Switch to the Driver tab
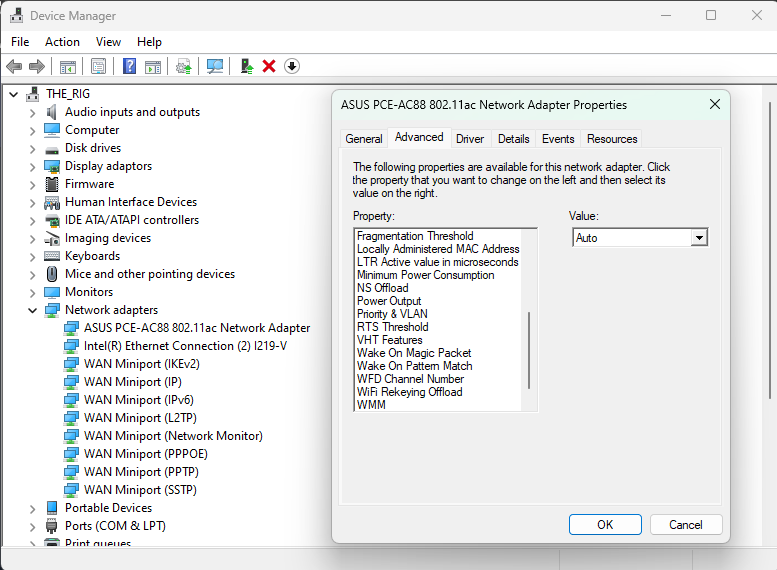The width and height of the screenshot is (777, 570). (470, 139)
